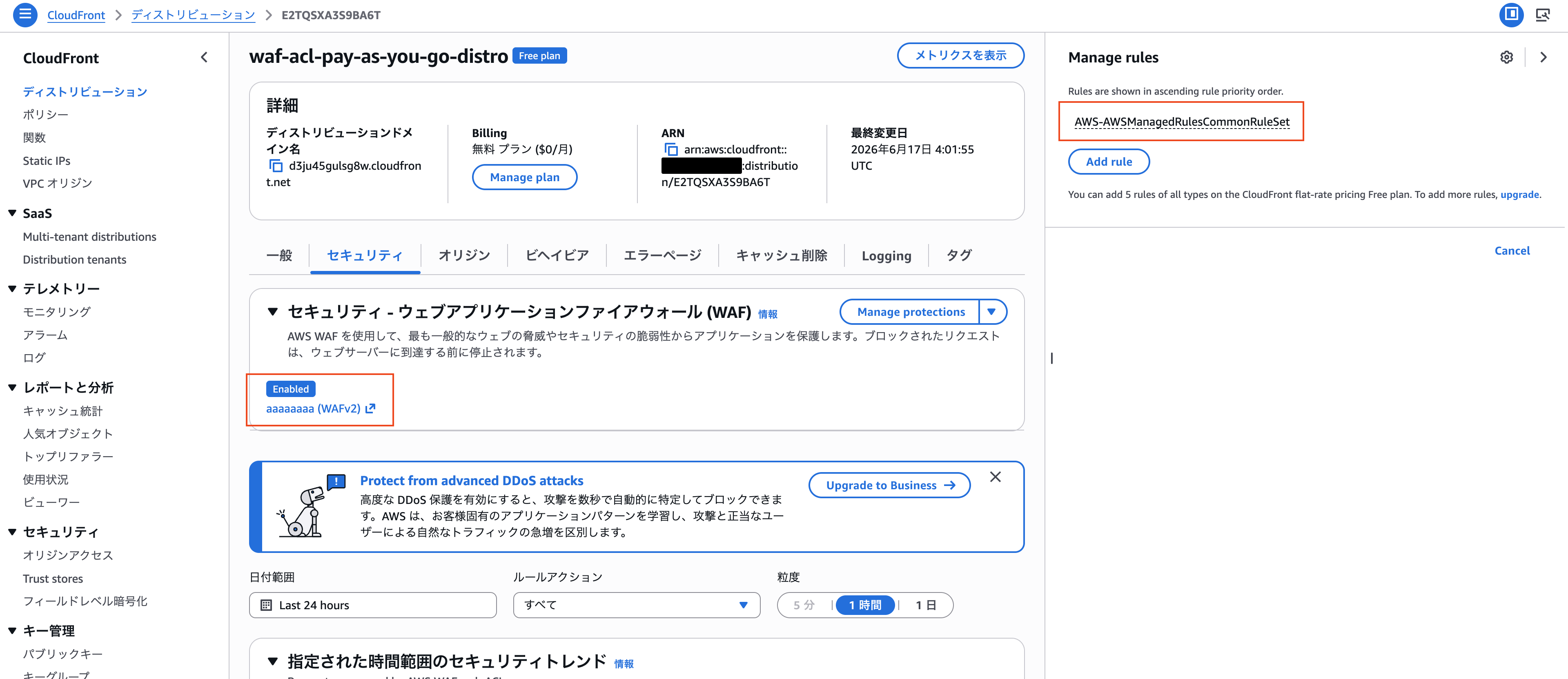Switch to the セキュリティ tab
The width and height of the screenshot is (1568, 679).
tap(365, 255)
